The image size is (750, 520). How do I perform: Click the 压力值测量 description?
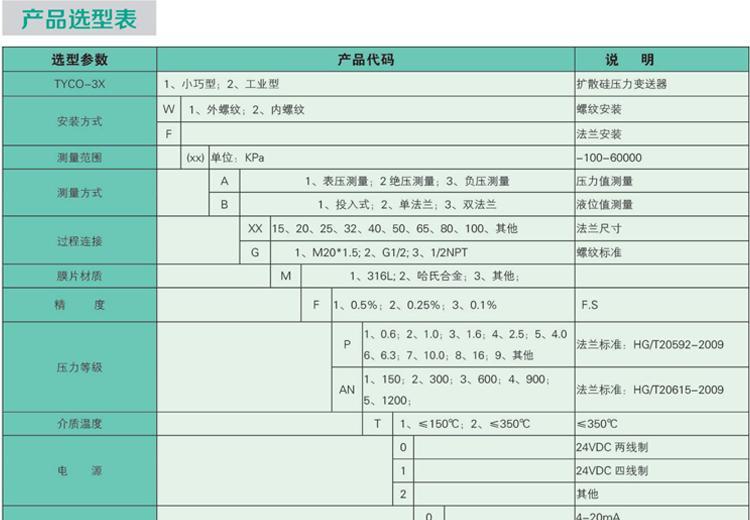(x=605, y=181)
